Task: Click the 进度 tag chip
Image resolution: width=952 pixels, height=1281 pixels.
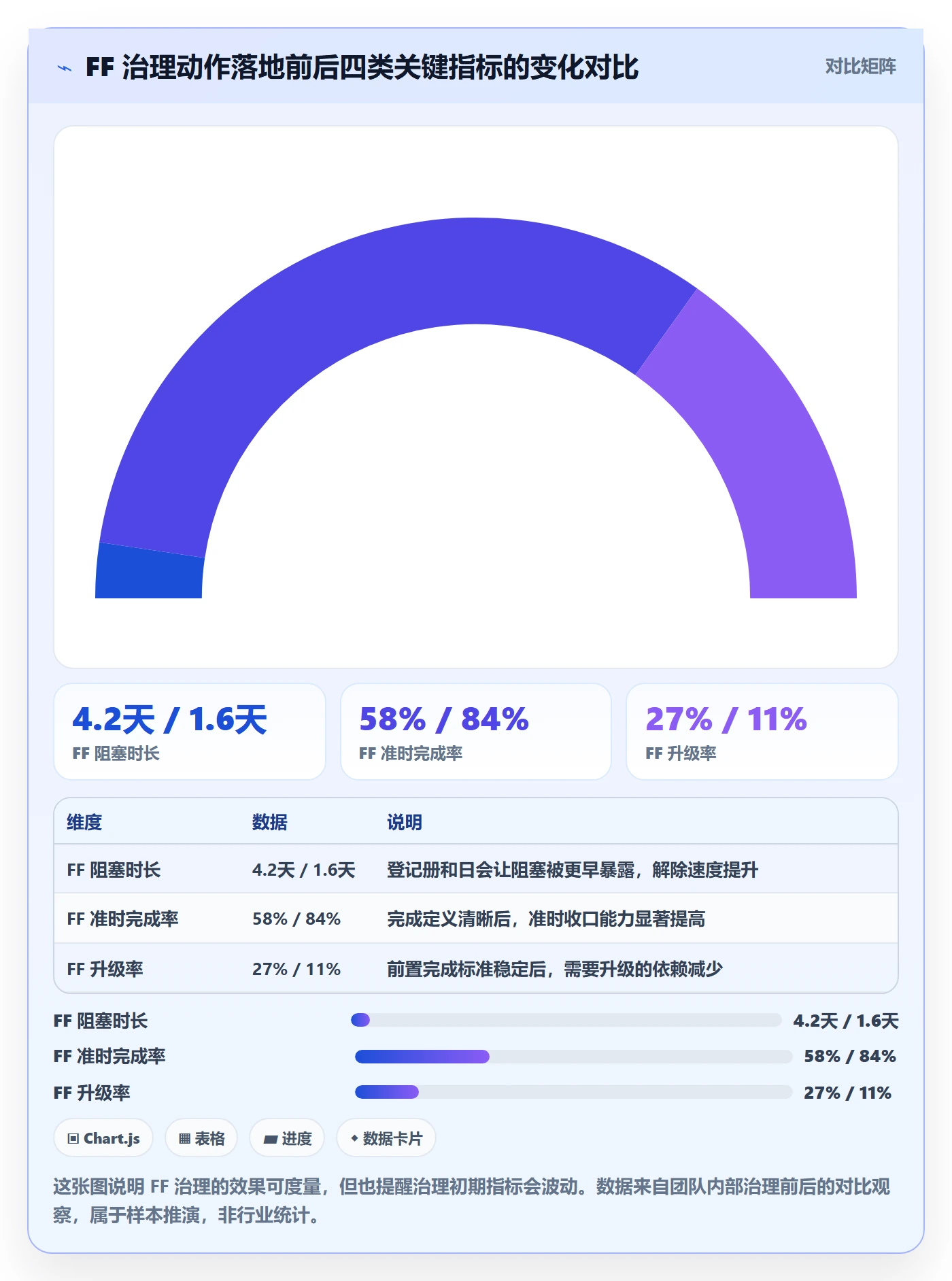Action: (287, 1138)
